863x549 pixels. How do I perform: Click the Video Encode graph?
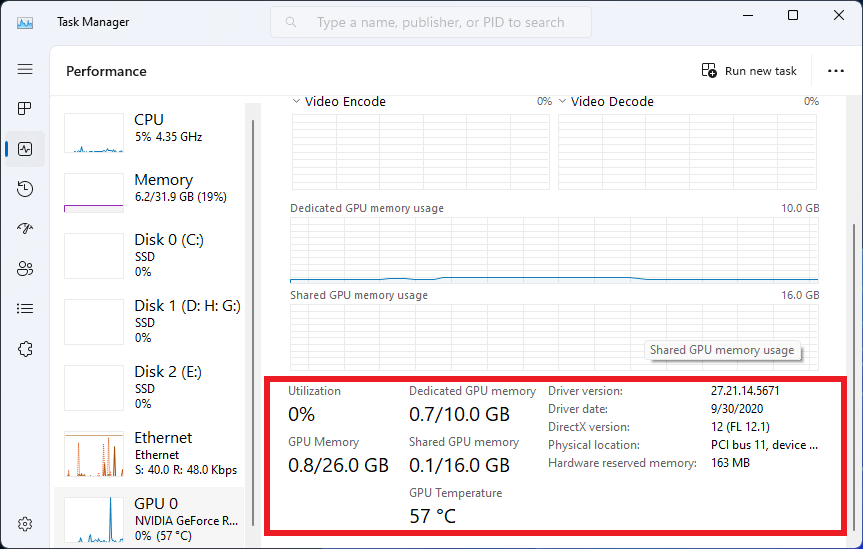pos(420,152)
